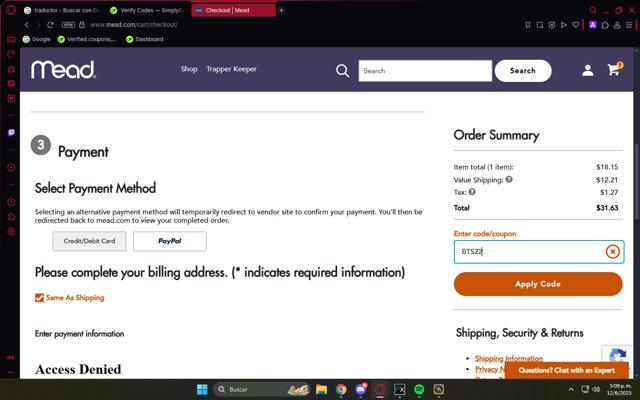Click the Opera menu logo icon
The image size is (640, 400).
click(x=11, y=10)
